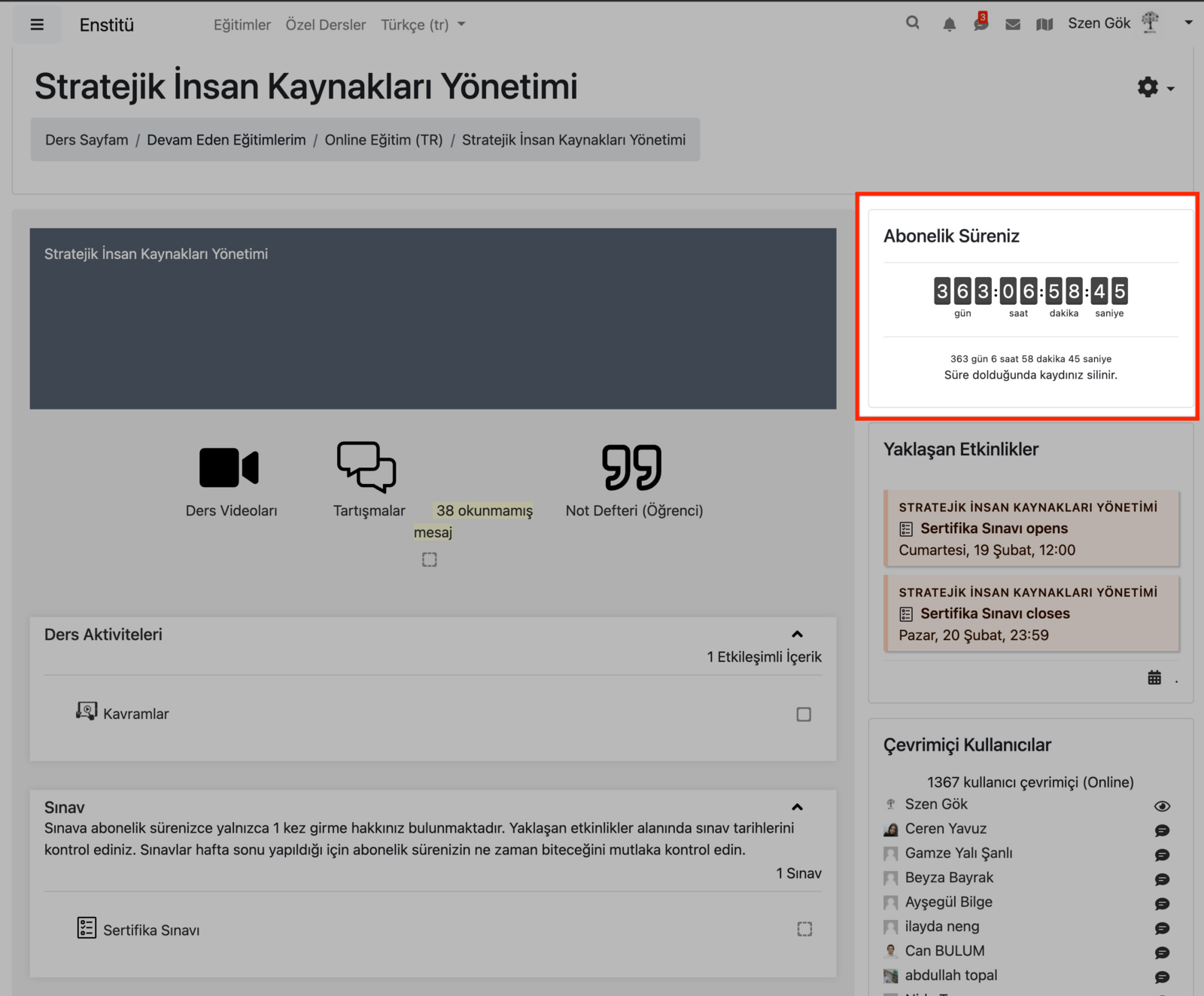Image resolution: width=1204 pixels, height=996 pixels.
Task: Open Tartışmalar discussion bubbles icon
Action: coord(366,468)
